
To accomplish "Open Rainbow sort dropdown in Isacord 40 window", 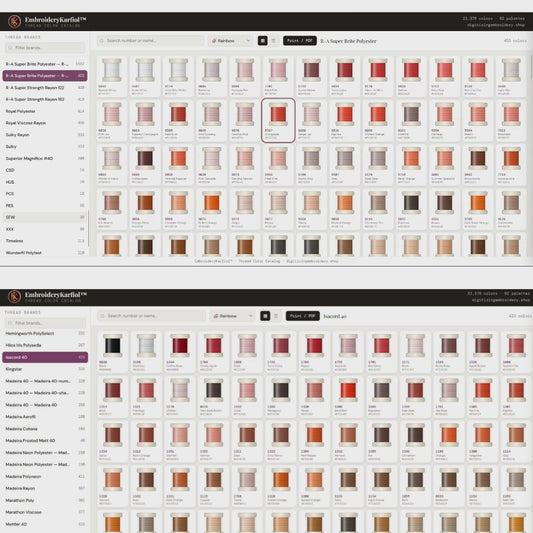I will coord(233,316).
